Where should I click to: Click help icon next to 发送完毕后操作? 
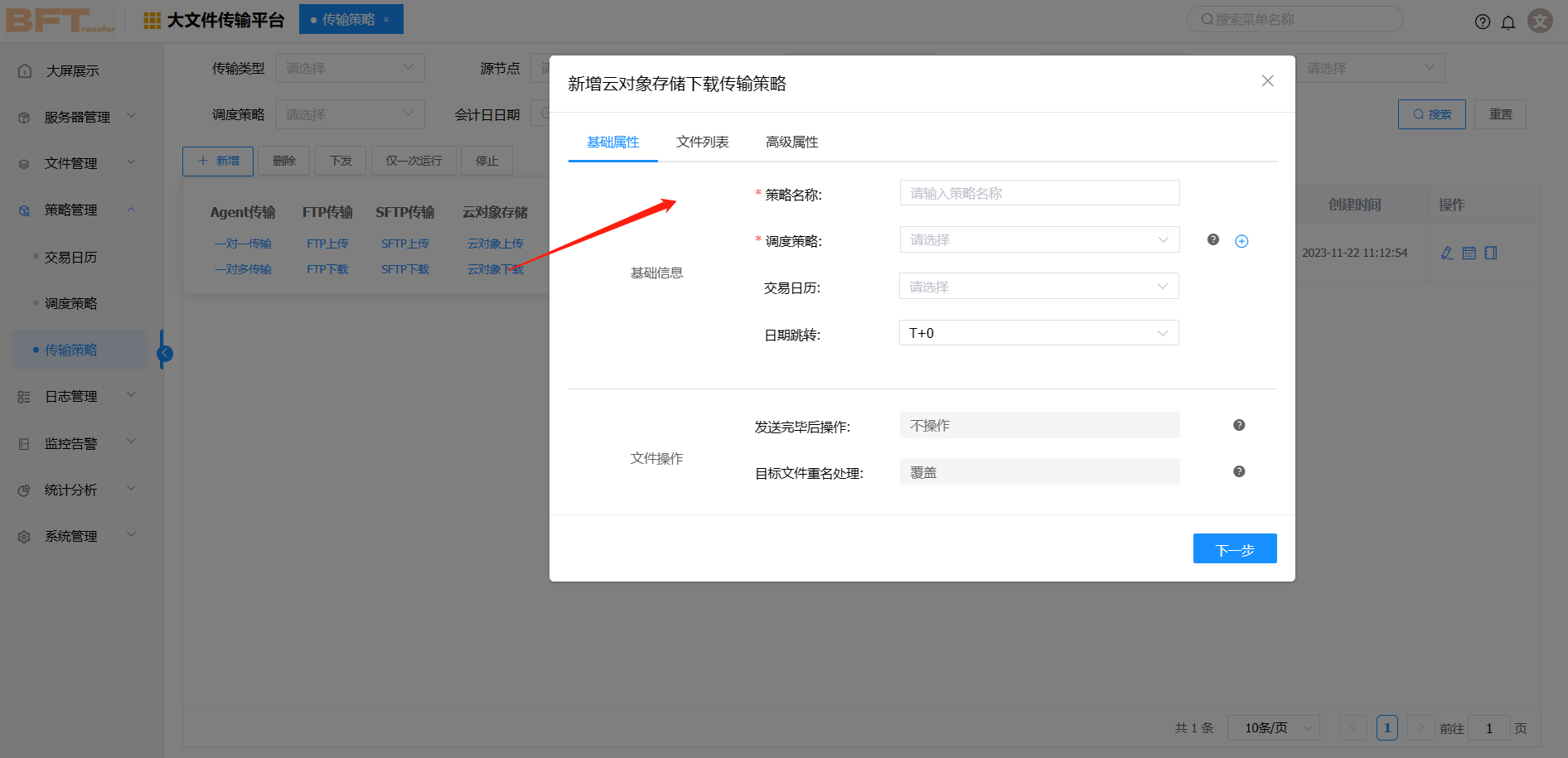(1239, 425)
